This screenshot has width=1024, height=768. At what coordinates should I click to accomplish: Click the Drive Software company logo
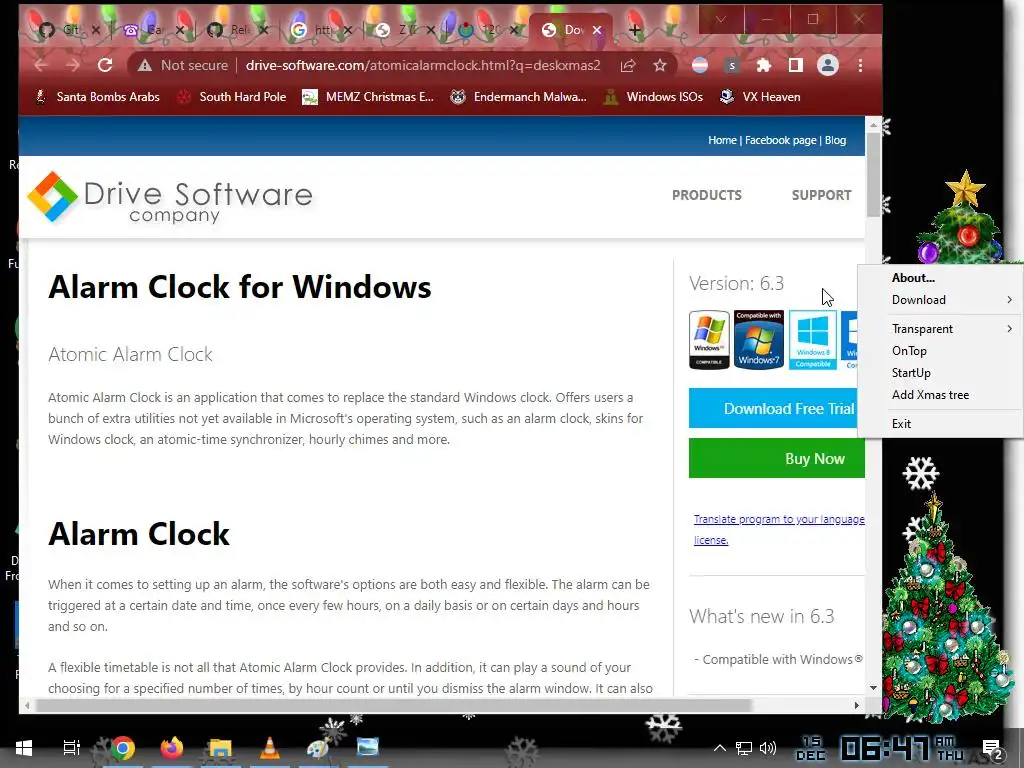170,197
